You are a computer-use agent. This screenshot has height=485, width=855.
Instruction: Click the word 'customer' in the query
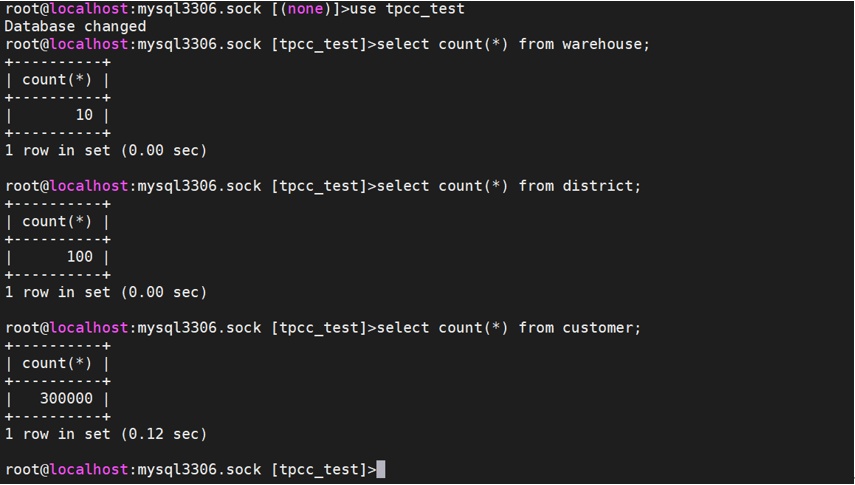pyautogui.click(x=598, y=328)
